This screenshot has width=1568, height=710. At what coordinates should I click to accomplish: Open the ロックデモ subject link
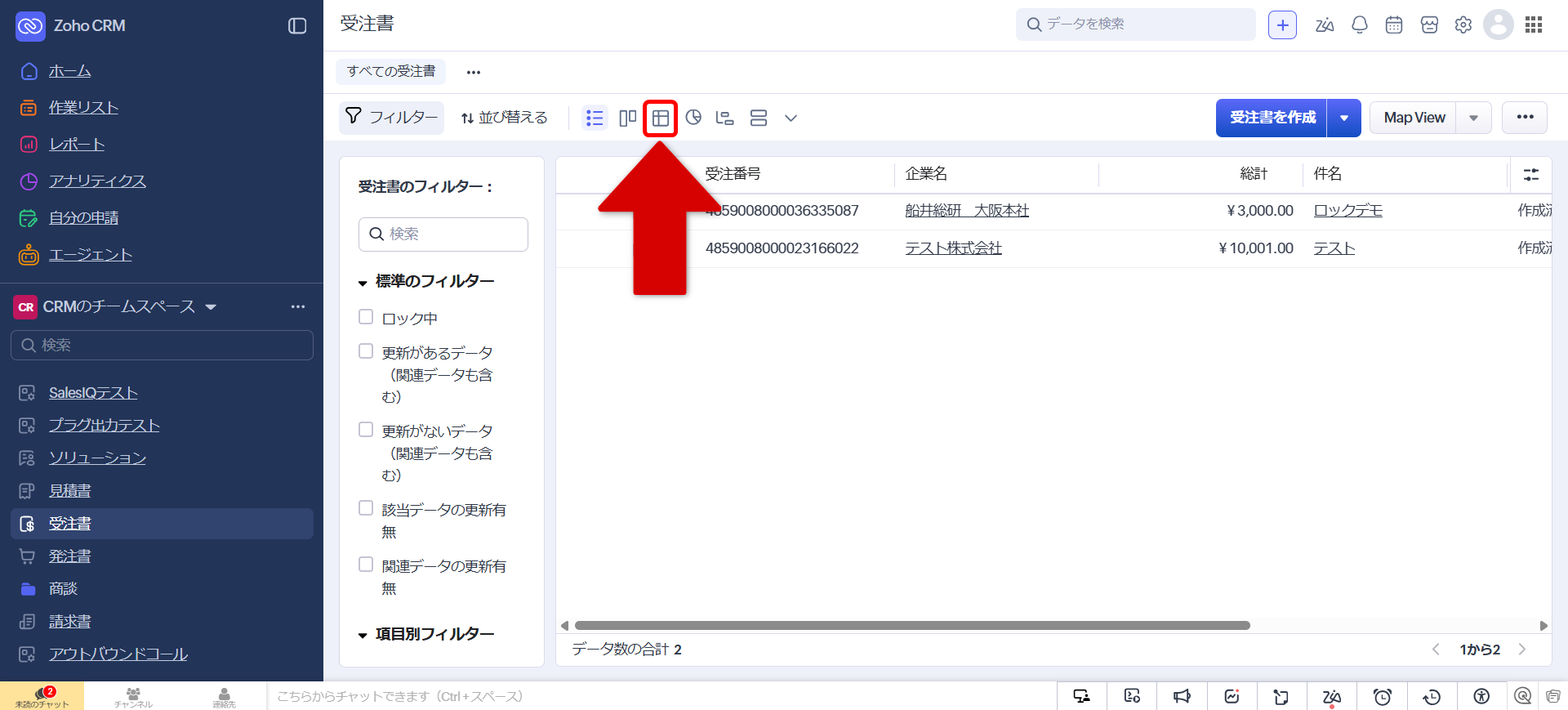click(x=1347, y=211)
